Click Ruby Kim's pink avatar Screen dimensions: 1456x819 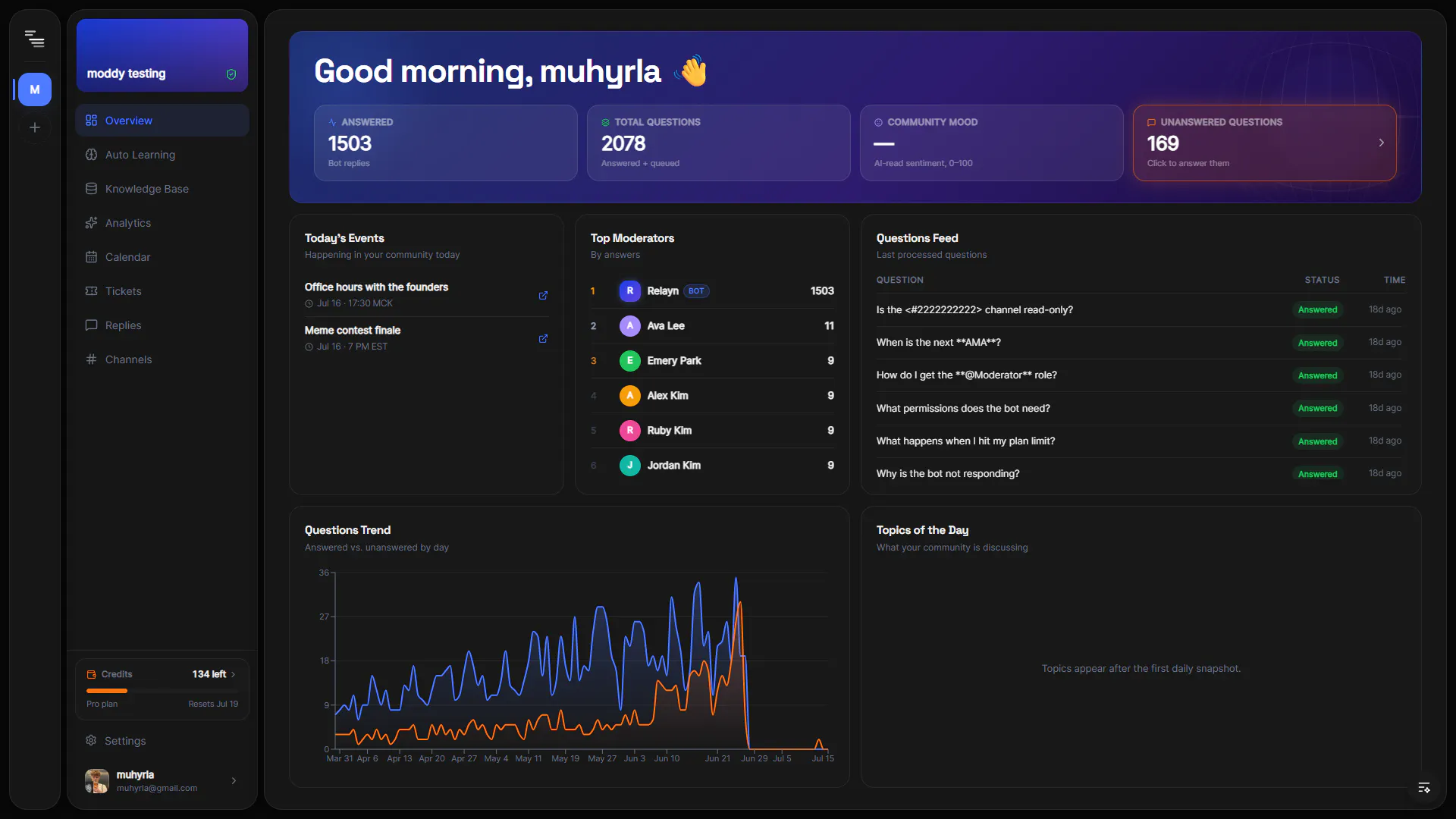pyautogui.click(x=630, y=431)
